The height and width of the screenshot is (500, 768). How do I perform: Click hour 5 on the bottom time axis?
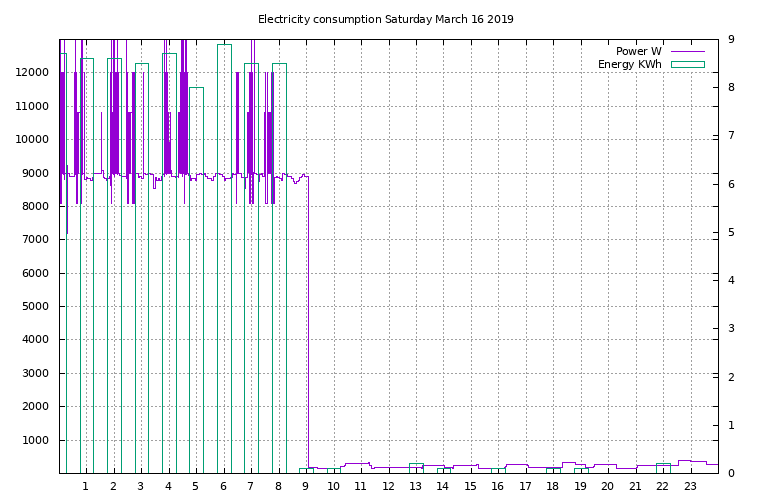click(x=195, y=486)
